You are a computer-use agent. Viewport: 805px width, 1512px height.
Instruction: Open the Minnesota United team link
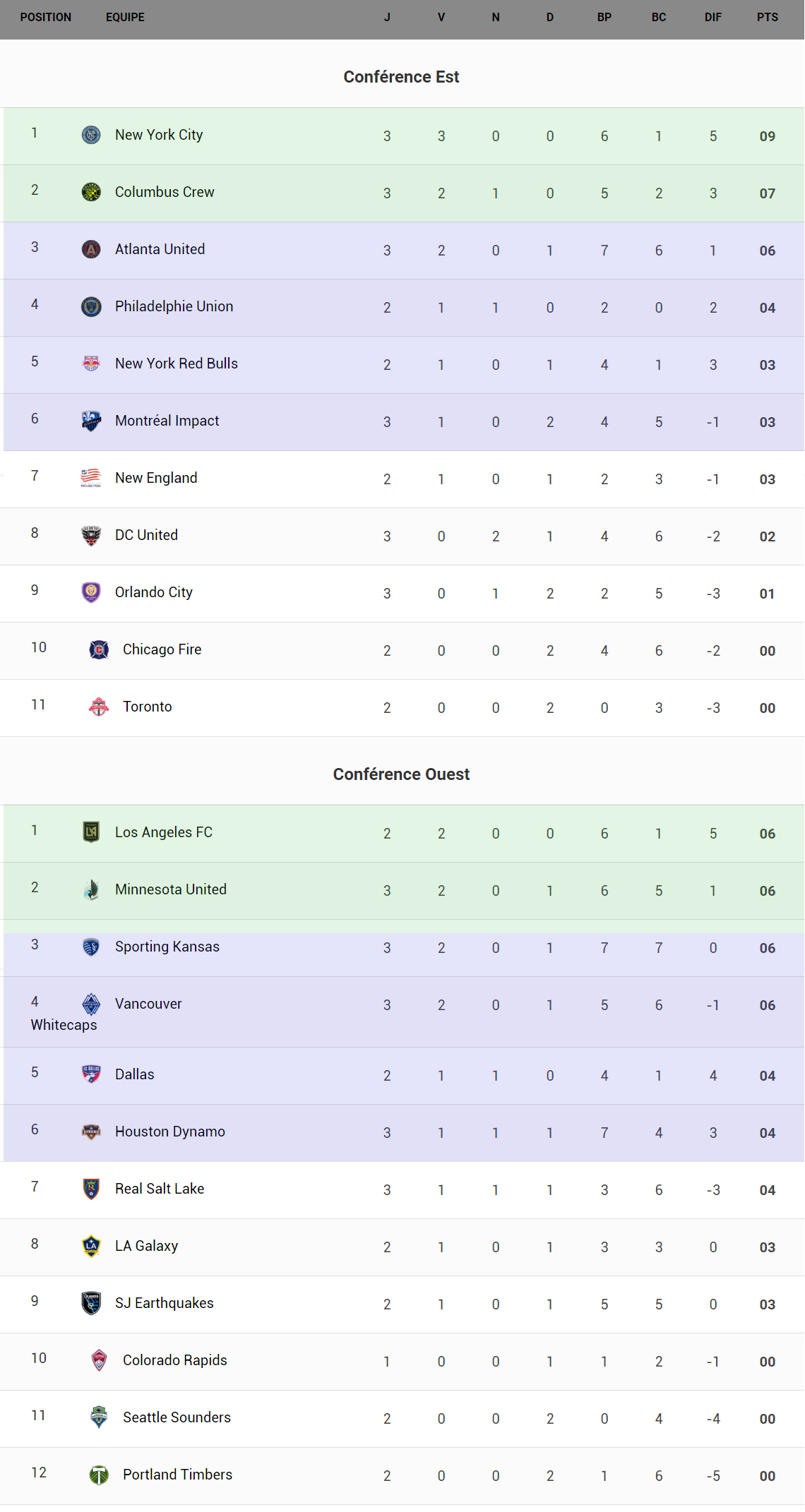pyautogui.click(x=171, y=889)
